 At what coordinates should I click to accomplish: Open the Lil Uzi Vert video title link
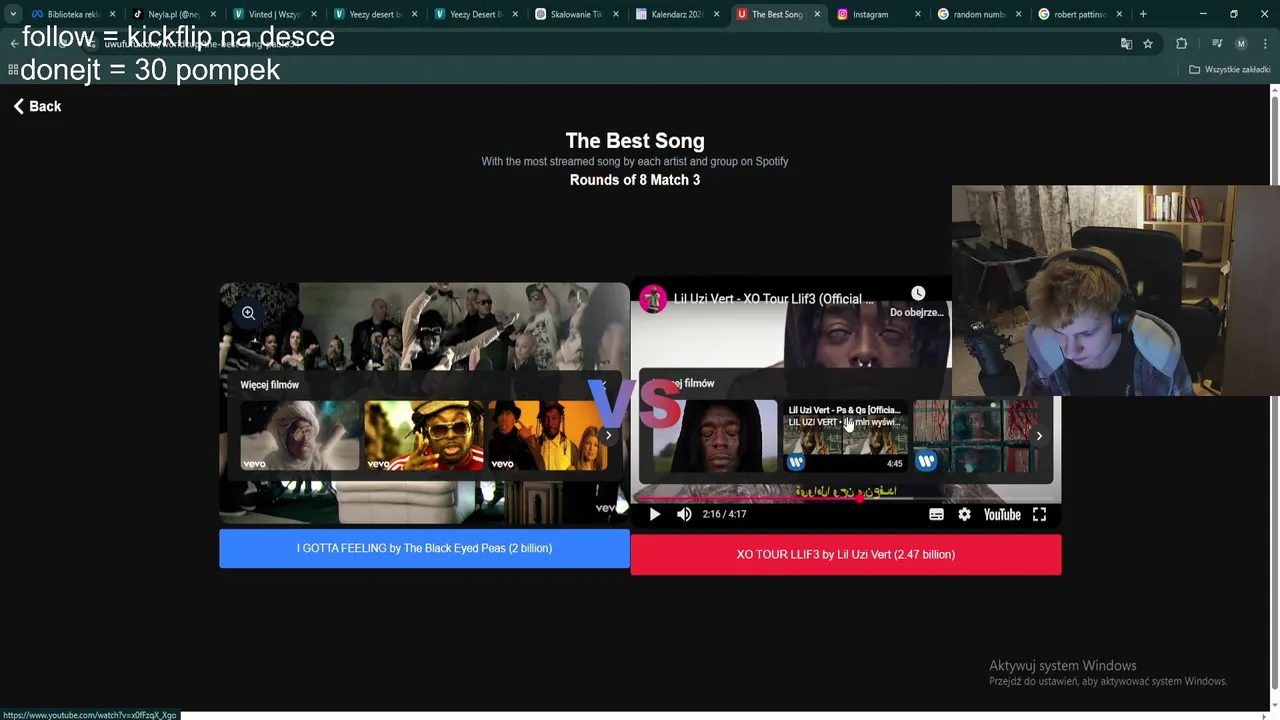(x=773, y=299)
